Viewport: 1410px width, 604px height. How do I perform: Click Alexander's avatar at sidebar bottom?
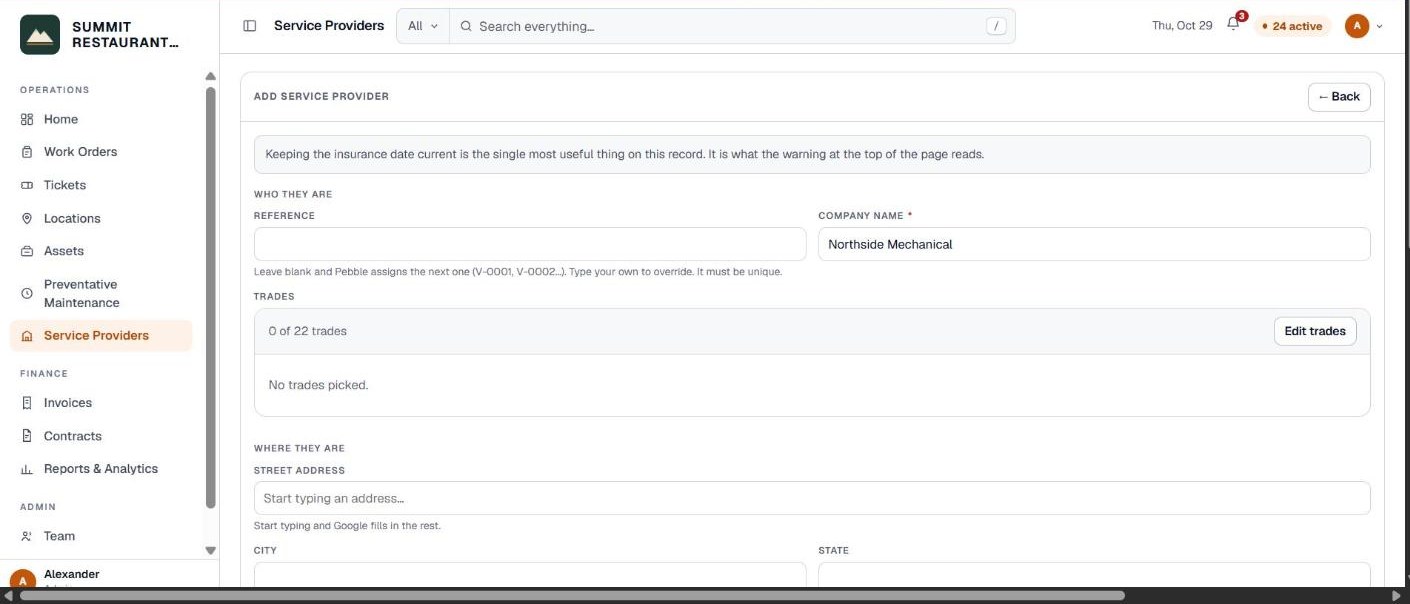[x=23, y=580]
